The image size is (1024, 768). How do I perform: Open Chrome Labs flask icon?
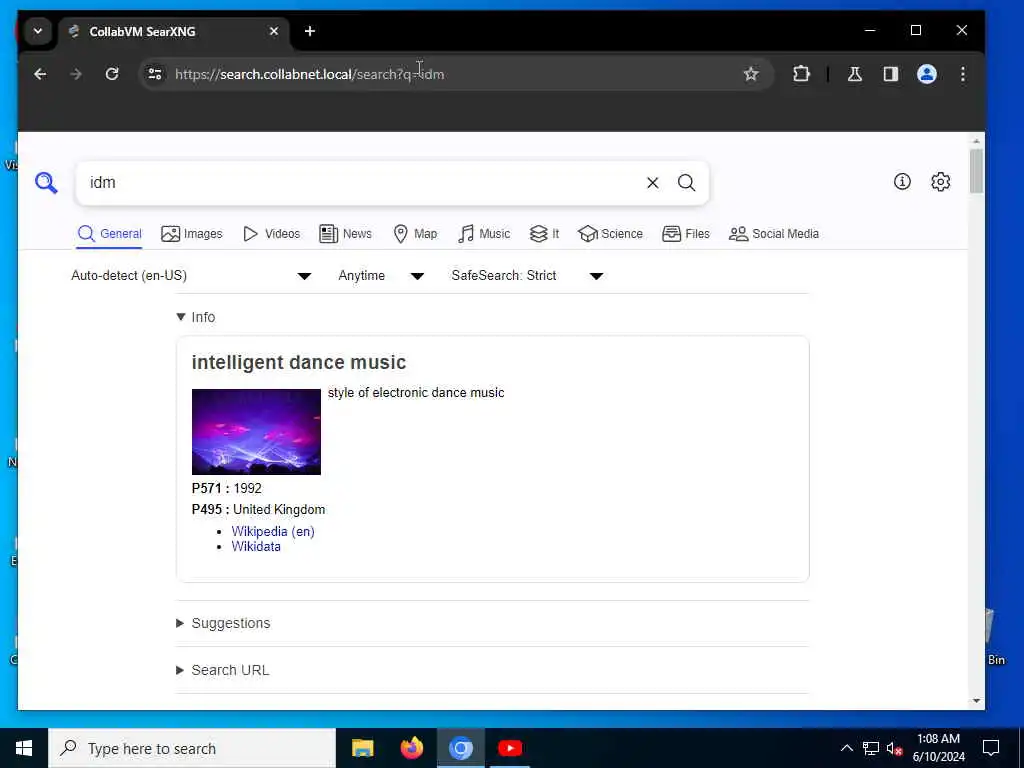854,74
